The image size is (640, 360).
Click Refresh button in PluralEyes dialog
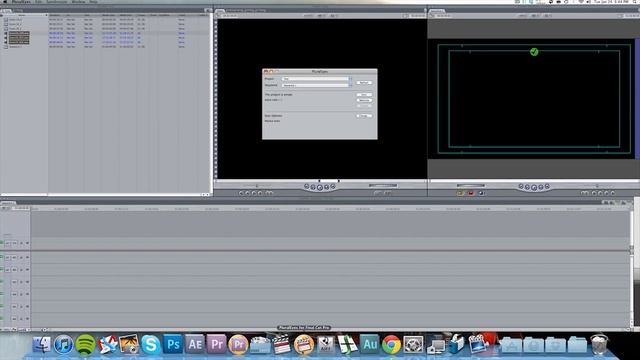[x=364, y=82]
